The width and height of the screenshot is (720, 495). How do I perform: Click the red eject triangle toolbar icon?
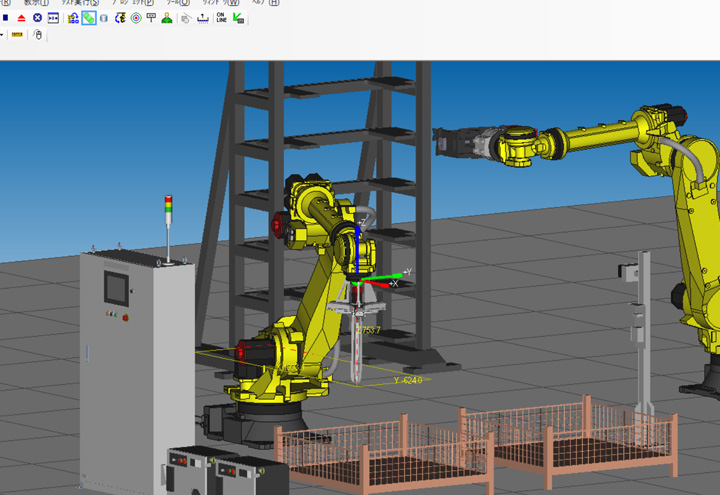click(x=21, y=18)
